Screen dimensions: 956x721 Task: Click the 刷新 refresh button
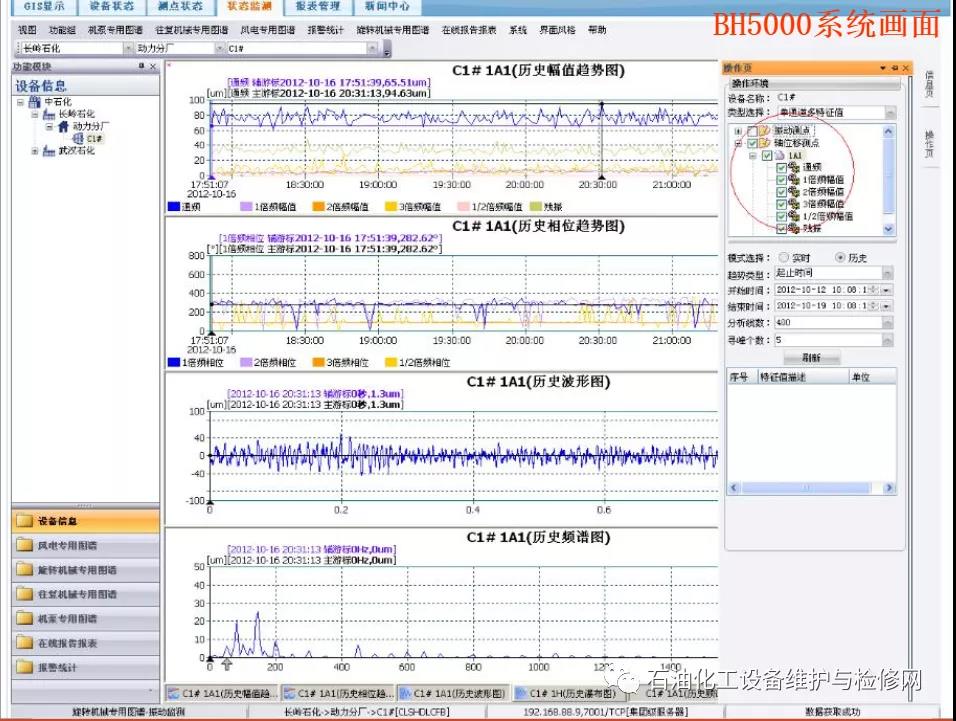(810, 357)
